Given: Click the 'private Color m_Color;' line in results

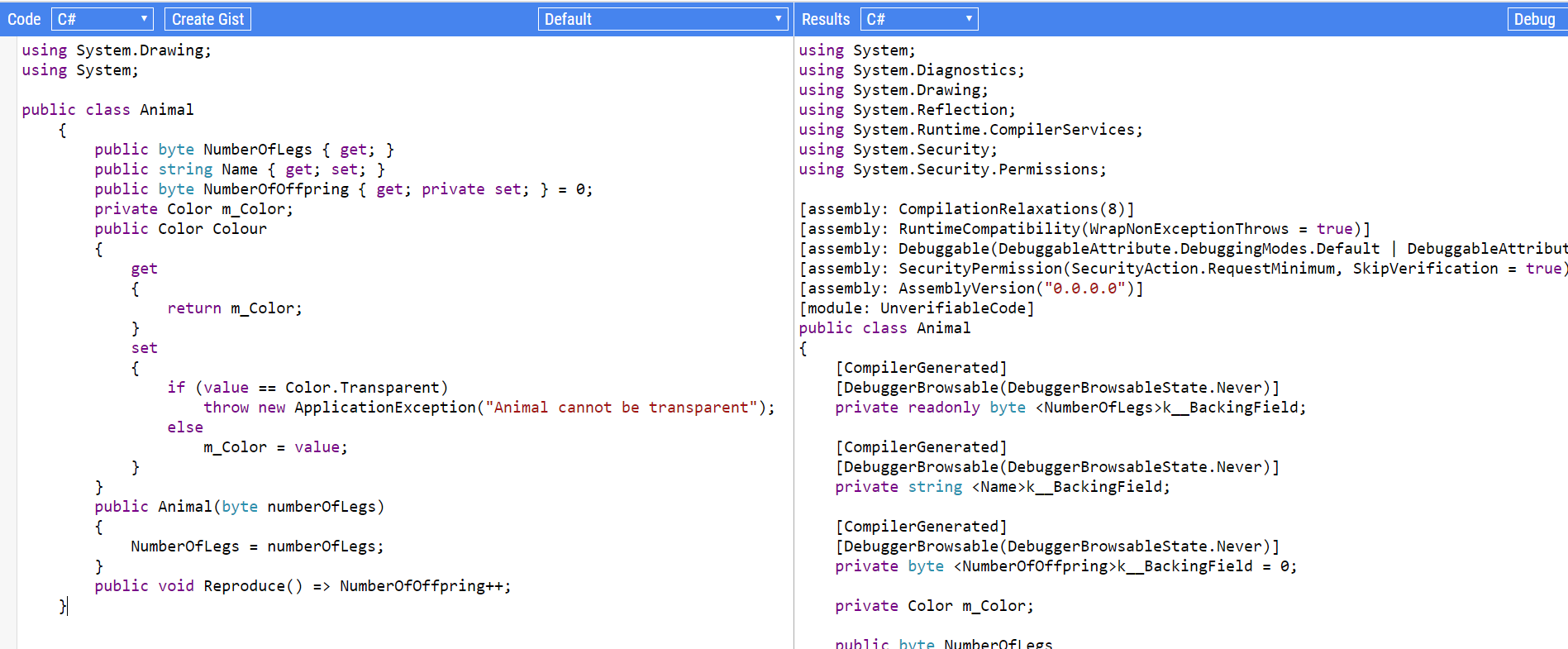Looking at the screenshot, I should point(933,606).
